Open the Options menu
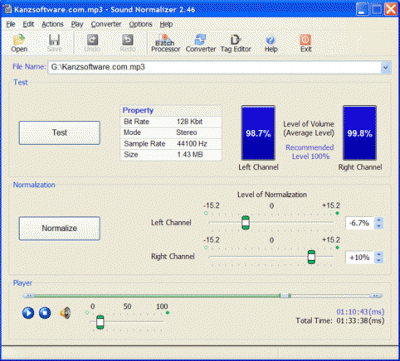This screenshot has height=361, width=400. [141, 24]
